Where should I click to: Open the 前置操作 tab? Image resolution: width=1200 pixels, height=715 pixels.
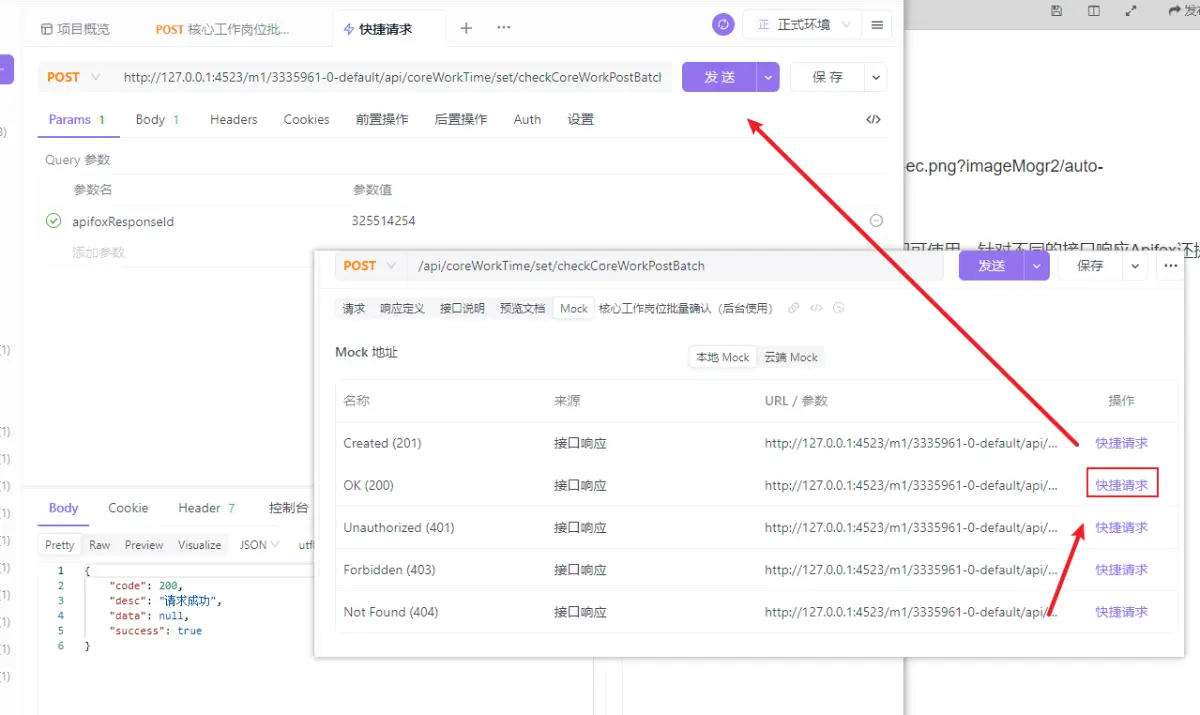382,119
